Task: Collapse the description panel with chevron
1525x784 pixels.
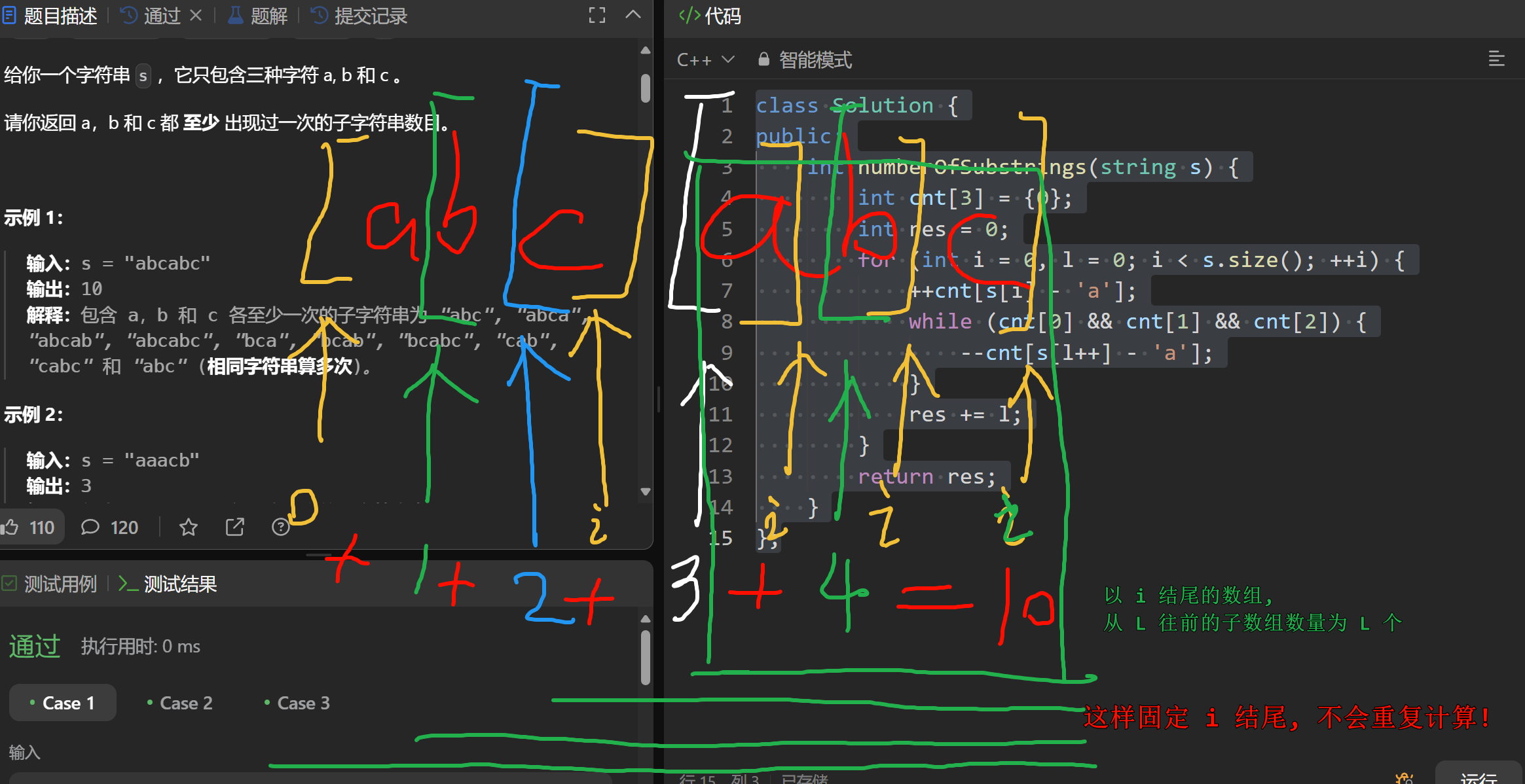Action: (x=633, y=16)
